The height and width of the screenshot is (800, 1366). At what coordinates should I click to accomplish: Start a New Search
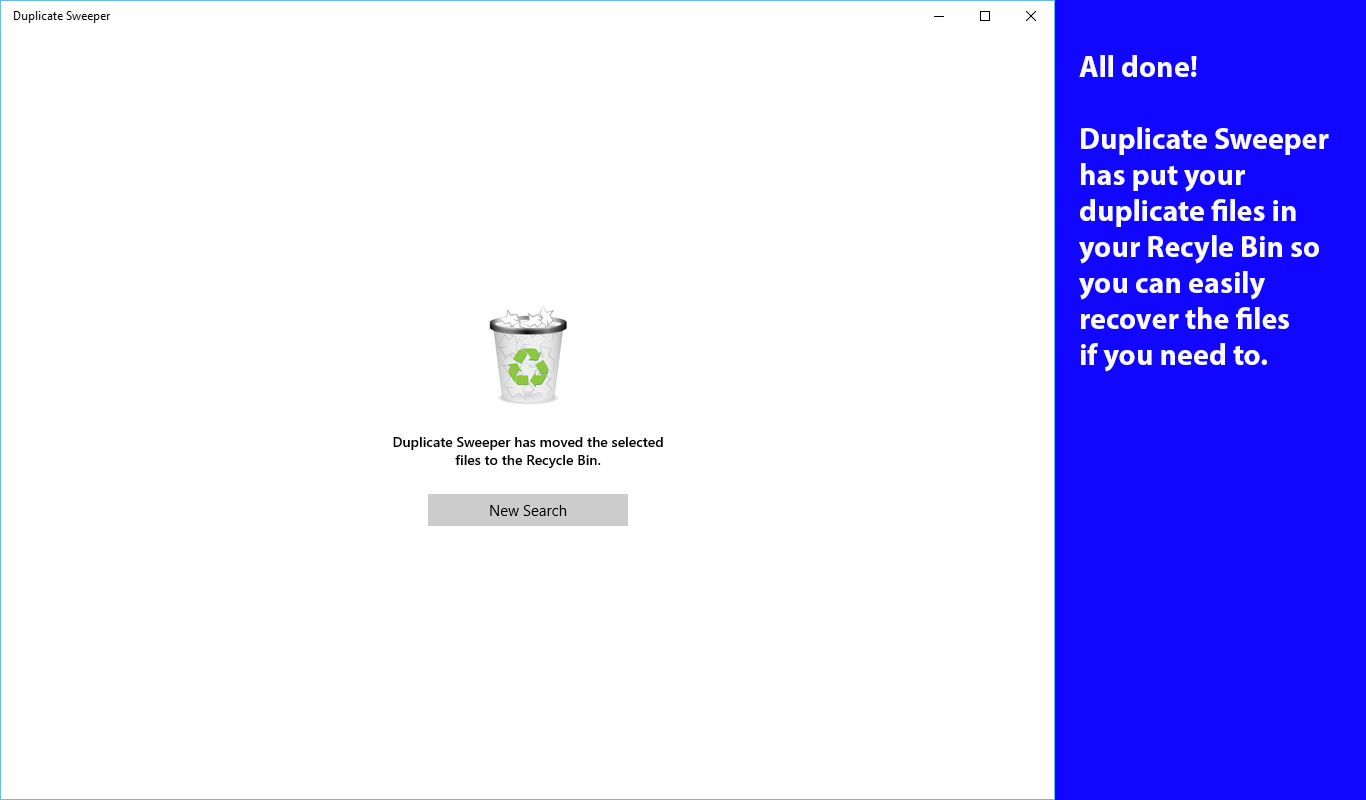[527, 510]
